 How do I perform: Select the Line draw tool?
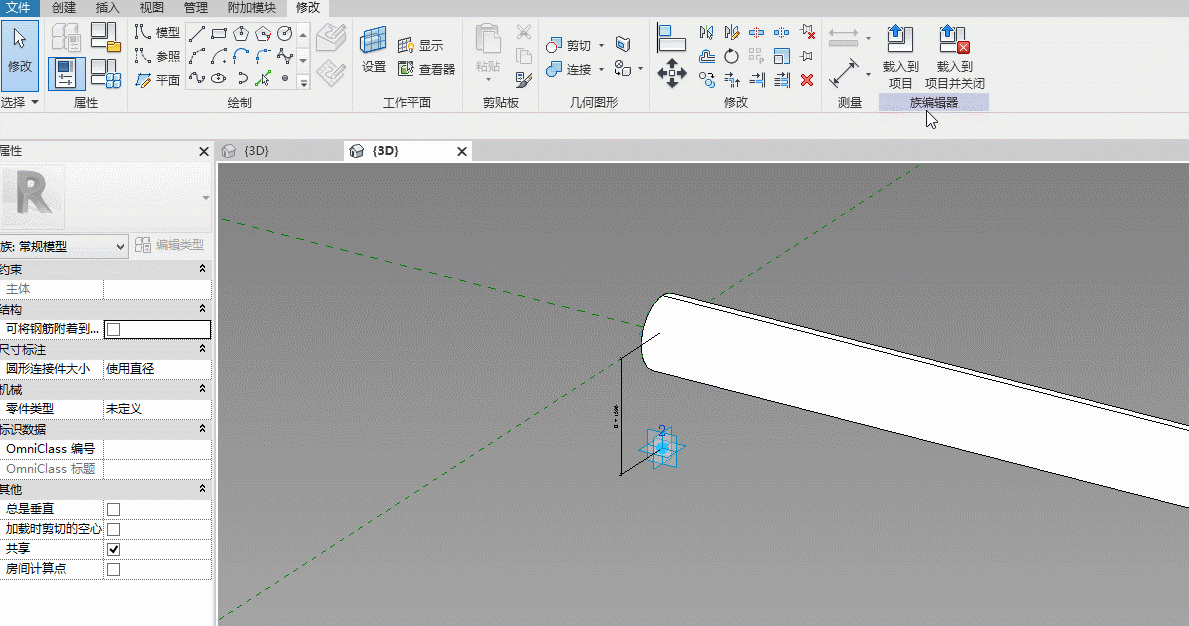click(x=196, y=33)
